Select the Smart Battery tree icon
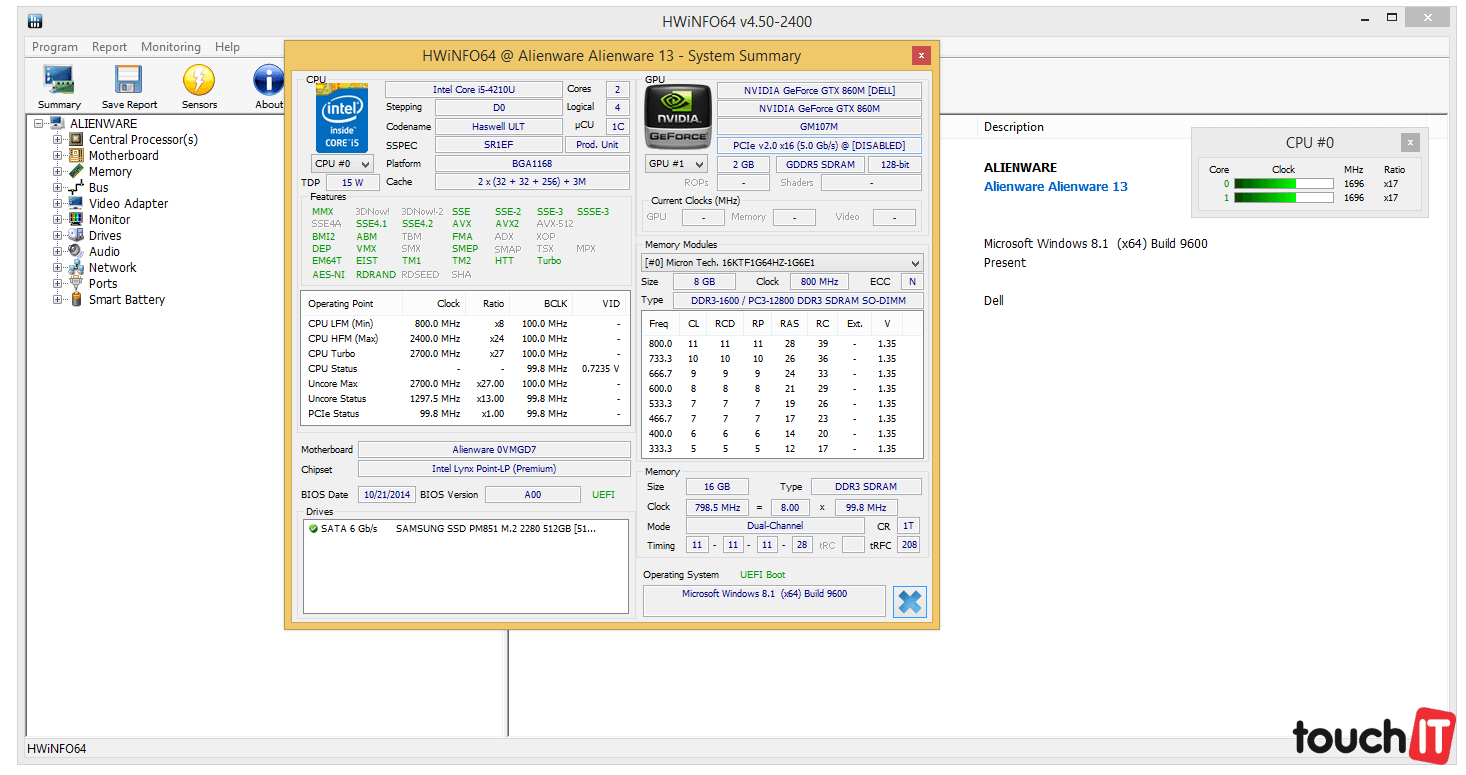 [76, 300]
